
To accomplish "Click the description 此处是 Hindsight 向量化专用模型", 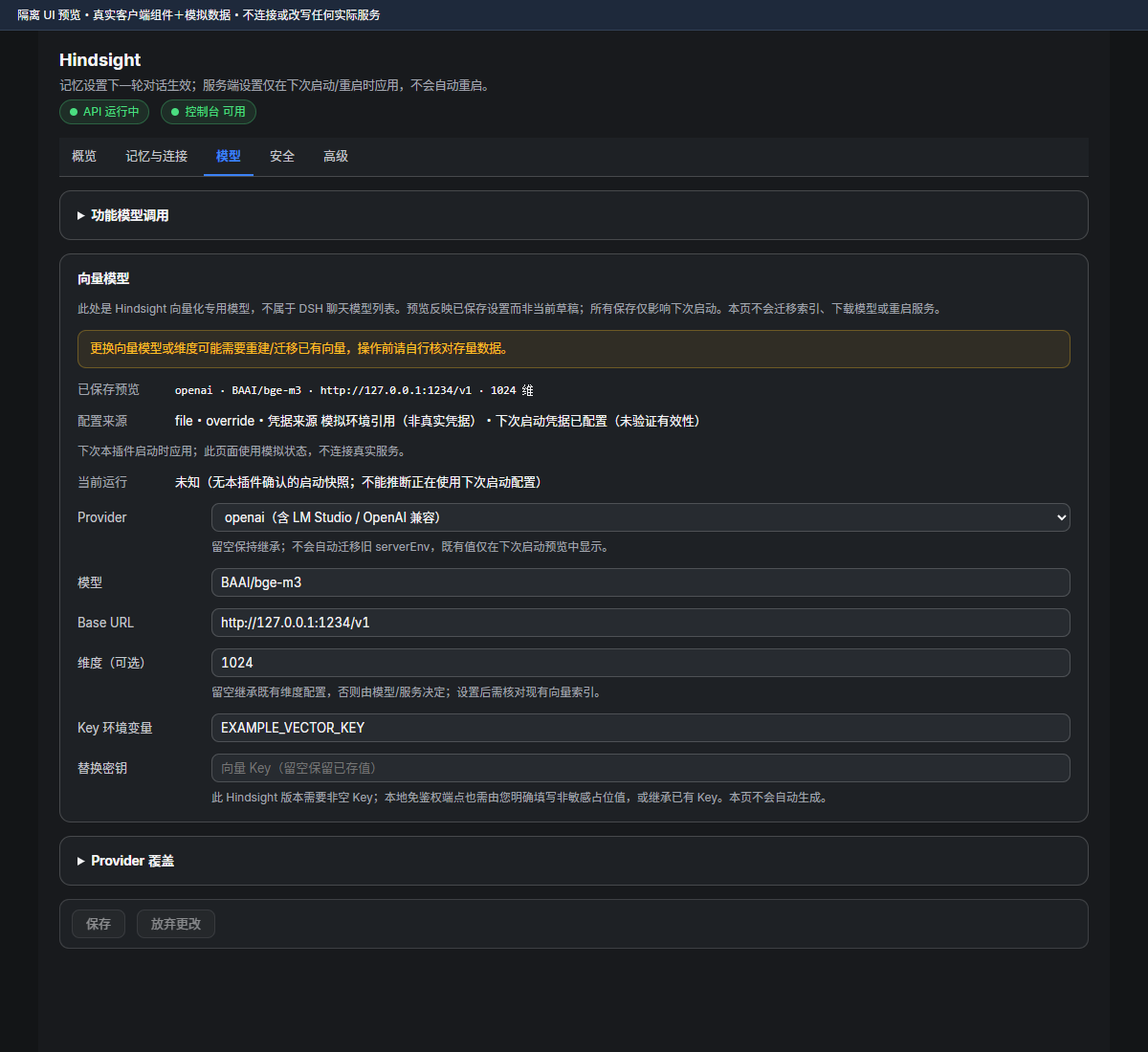I will 512,309.
